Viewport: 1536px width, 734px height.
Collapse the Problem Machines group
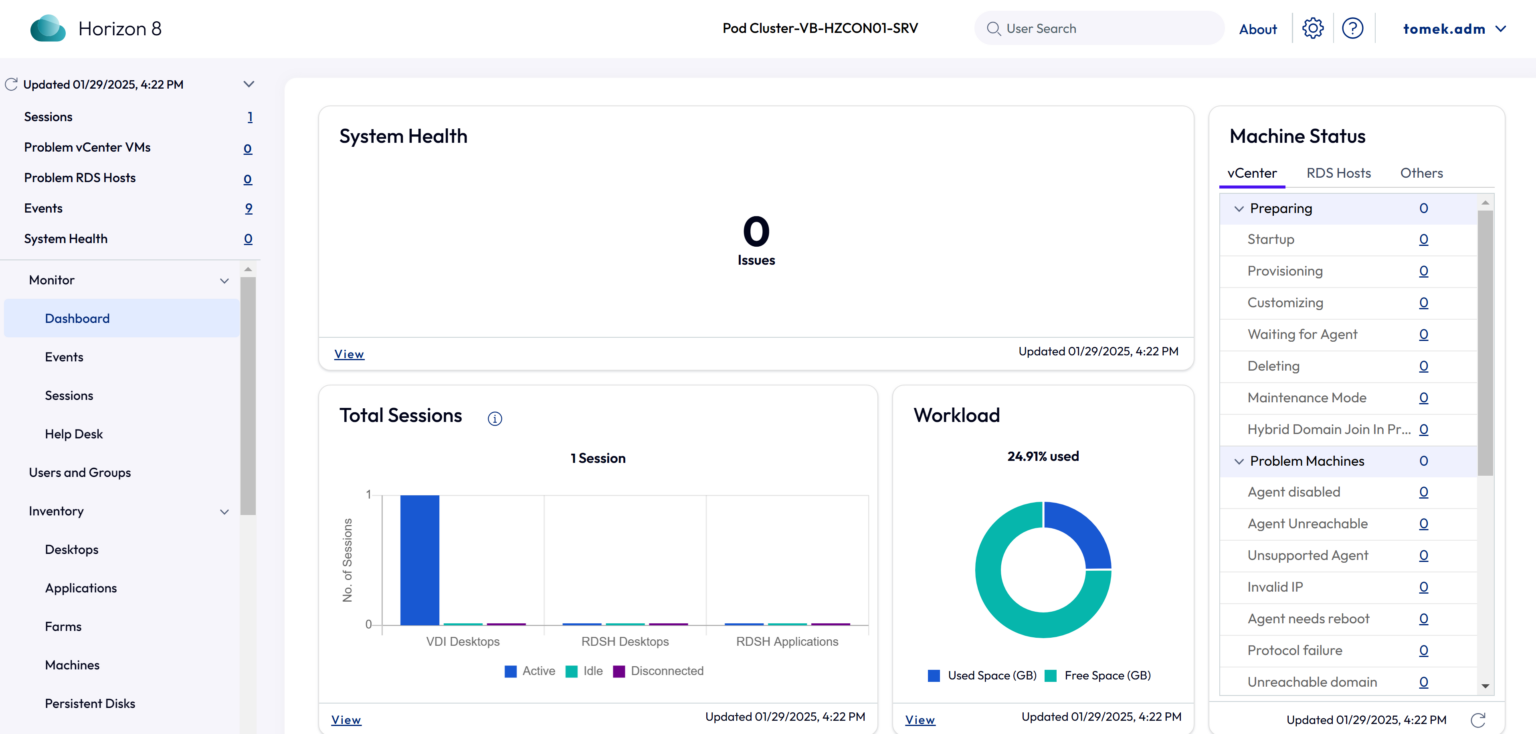1240,461
